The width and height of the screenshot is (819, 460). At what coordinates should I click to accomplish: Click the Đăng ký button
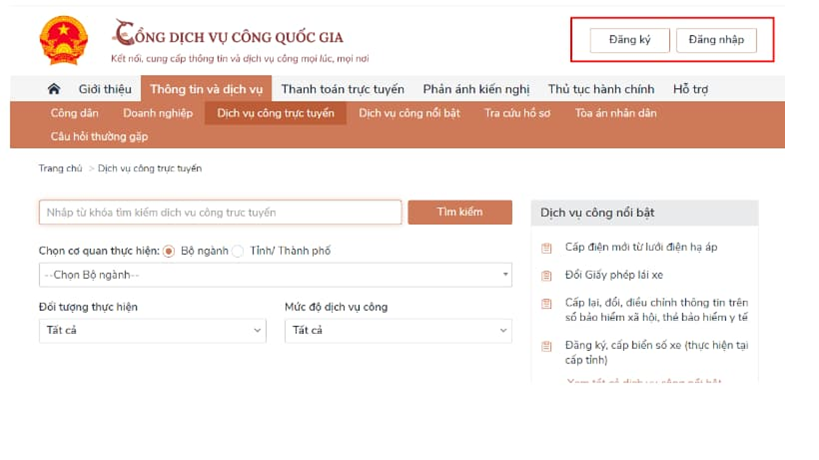(630, 40)
